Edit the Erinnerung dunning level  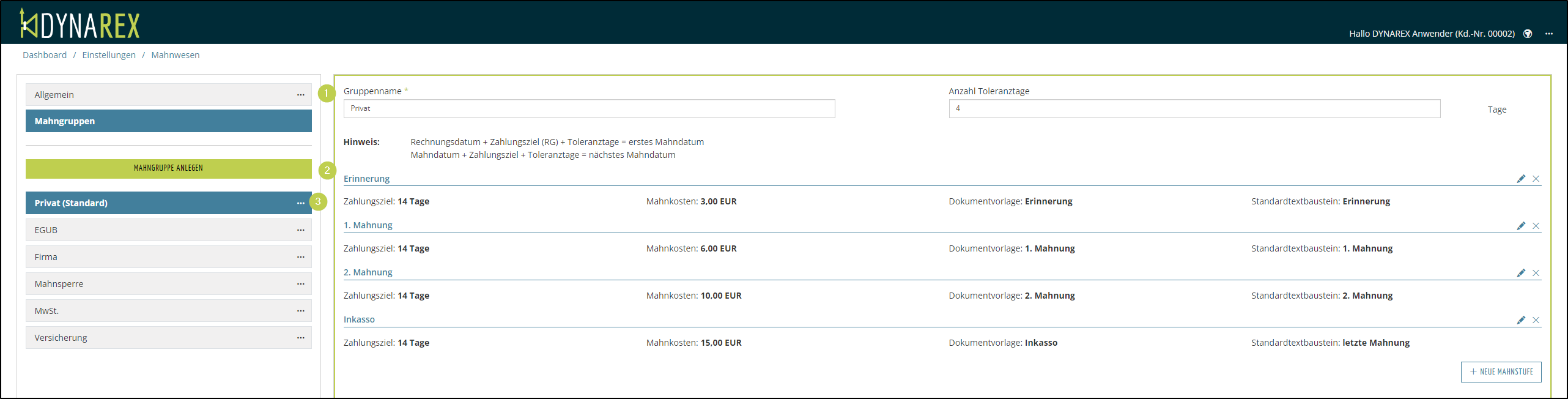point(1521,179)
